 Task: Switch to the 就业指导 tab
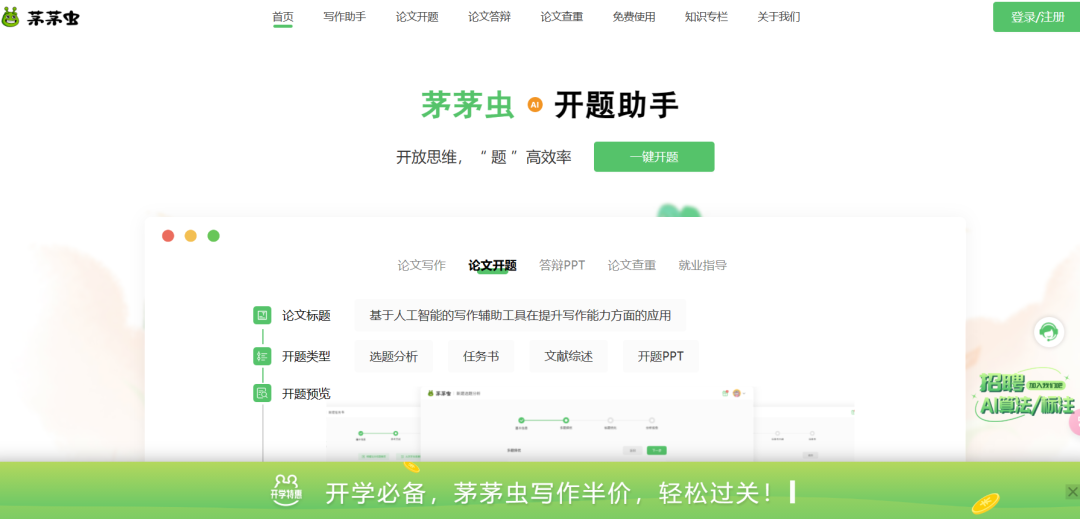[x=703, y=265]
